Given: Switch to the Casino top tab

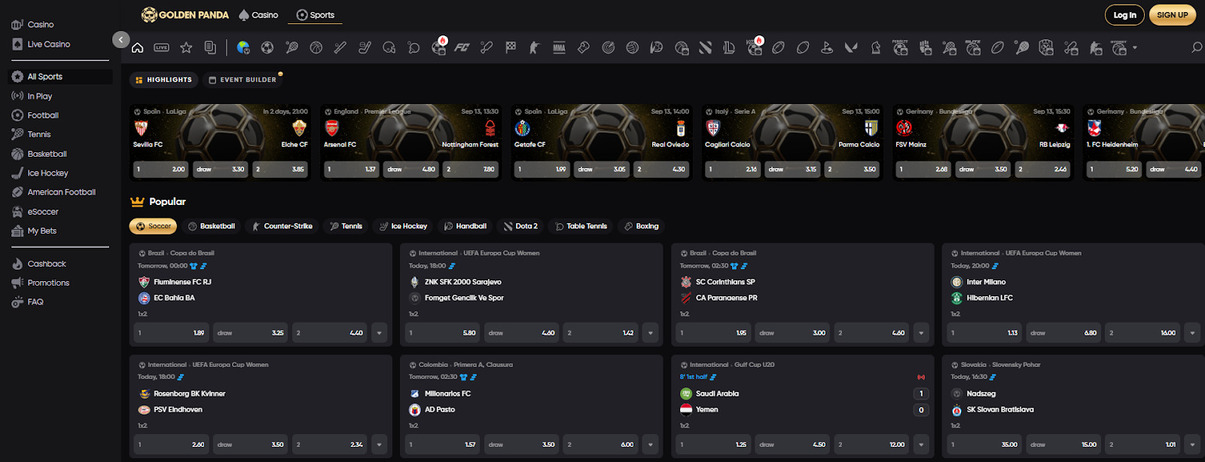Looking at the screenshot, I should coord(258,15).
